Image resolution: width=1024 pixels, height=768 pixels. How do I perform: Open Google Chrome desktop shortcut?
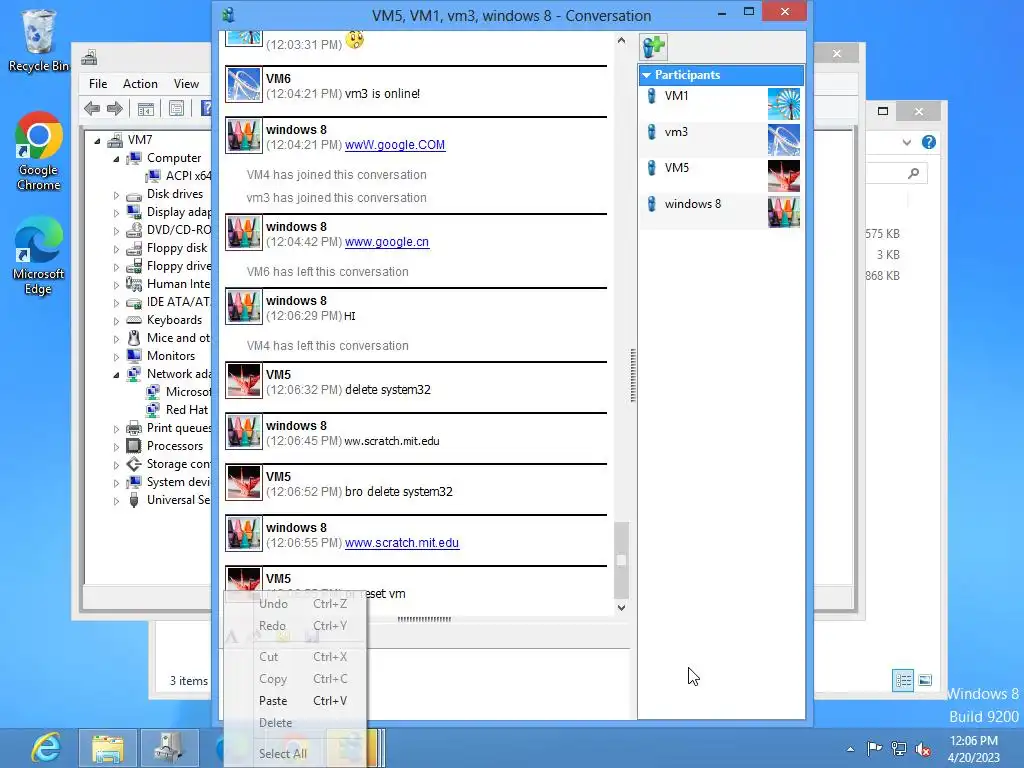[39, 151]
